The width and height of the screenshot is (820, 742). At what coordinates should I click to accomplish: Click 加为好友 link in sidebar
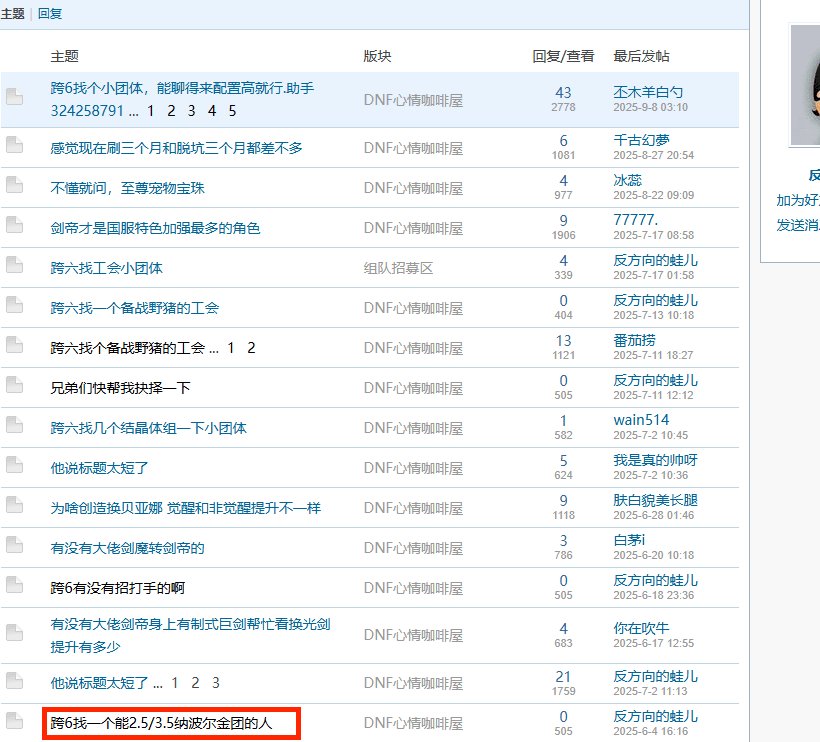(798, 200)
